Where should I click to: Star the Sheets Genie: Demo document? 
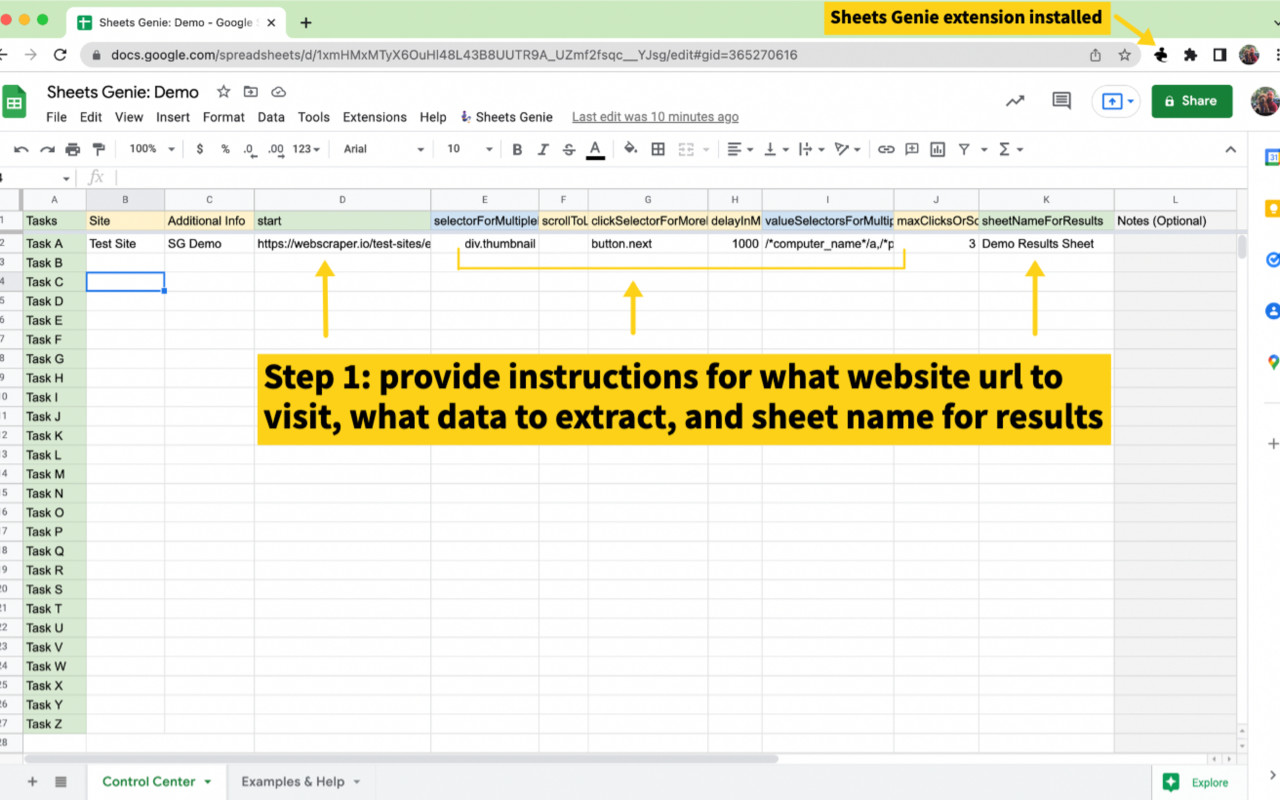[224, 92]
